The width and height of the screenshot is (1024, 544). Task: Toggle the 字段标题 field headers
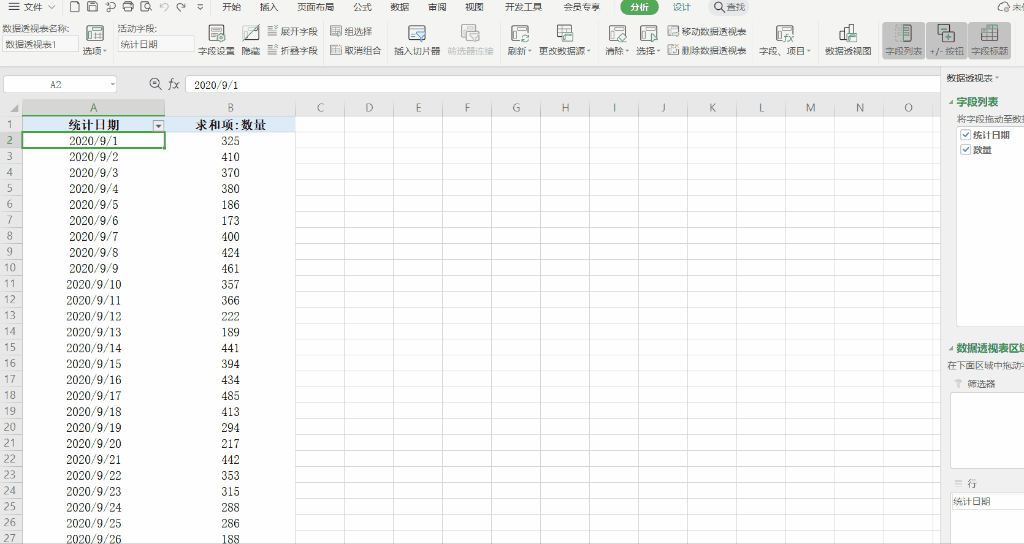[989, 40]
